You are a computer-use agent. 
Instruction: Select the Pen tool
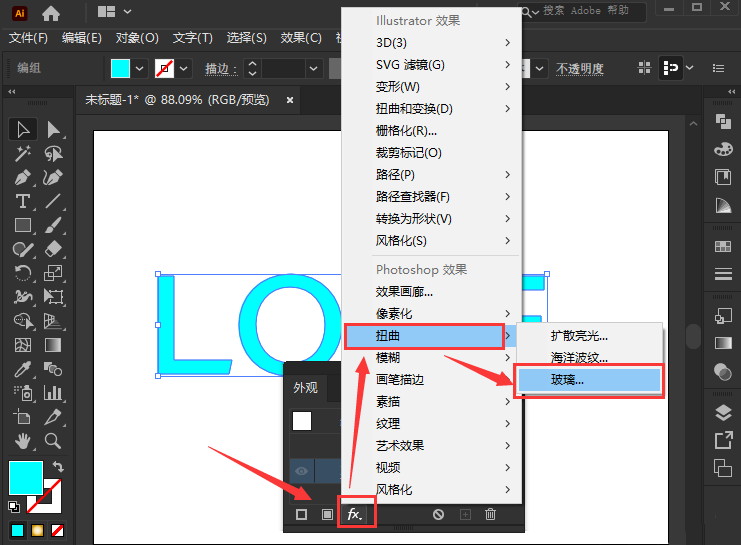(x=23, y=178)
